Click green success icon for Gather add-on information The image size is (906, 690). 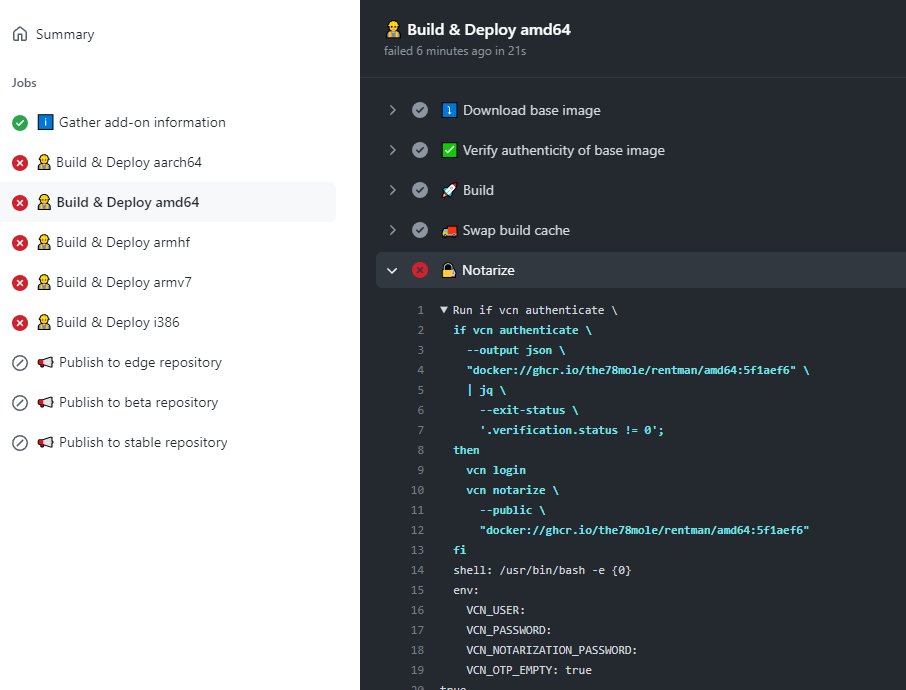[x=20, y=123]
